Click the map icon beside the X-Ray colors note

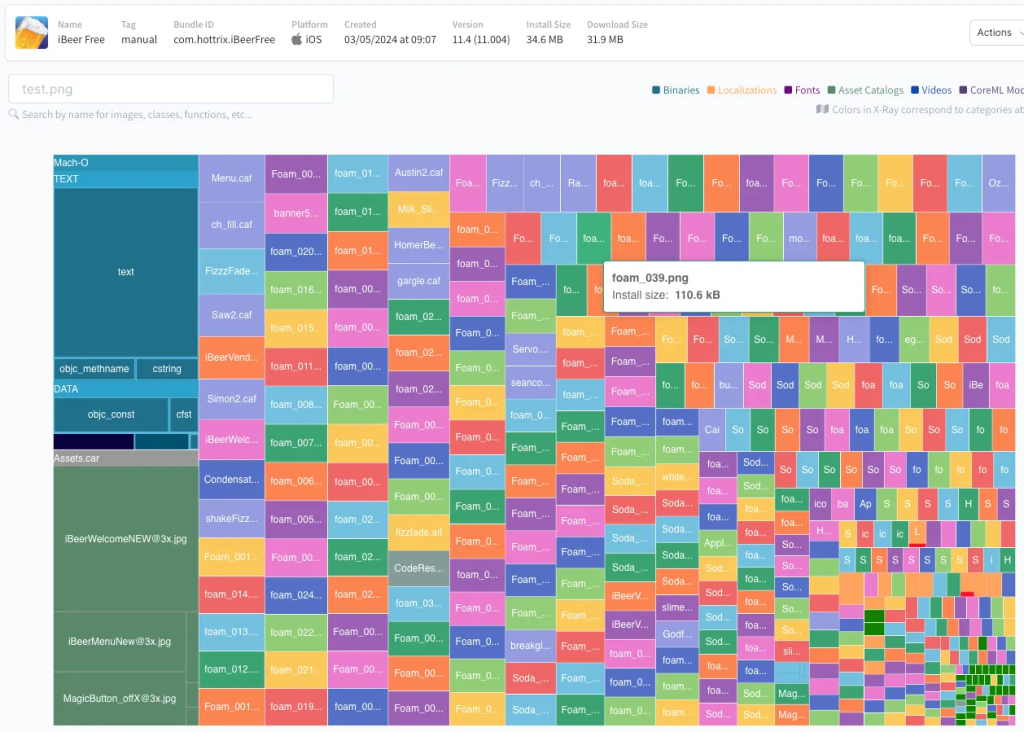click(x=822, y=110)
